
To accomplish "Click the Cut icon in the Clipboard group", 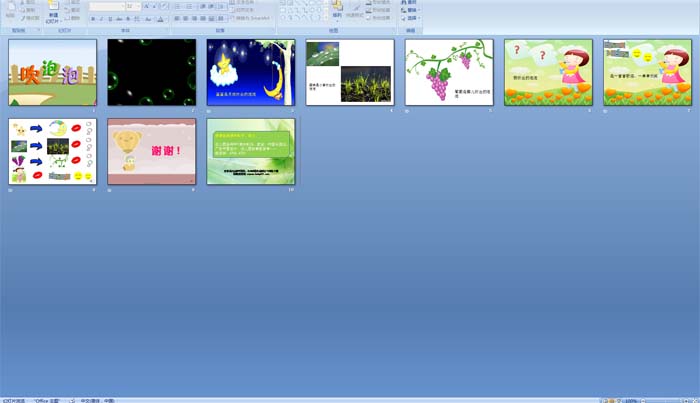I will click(22, 2).
